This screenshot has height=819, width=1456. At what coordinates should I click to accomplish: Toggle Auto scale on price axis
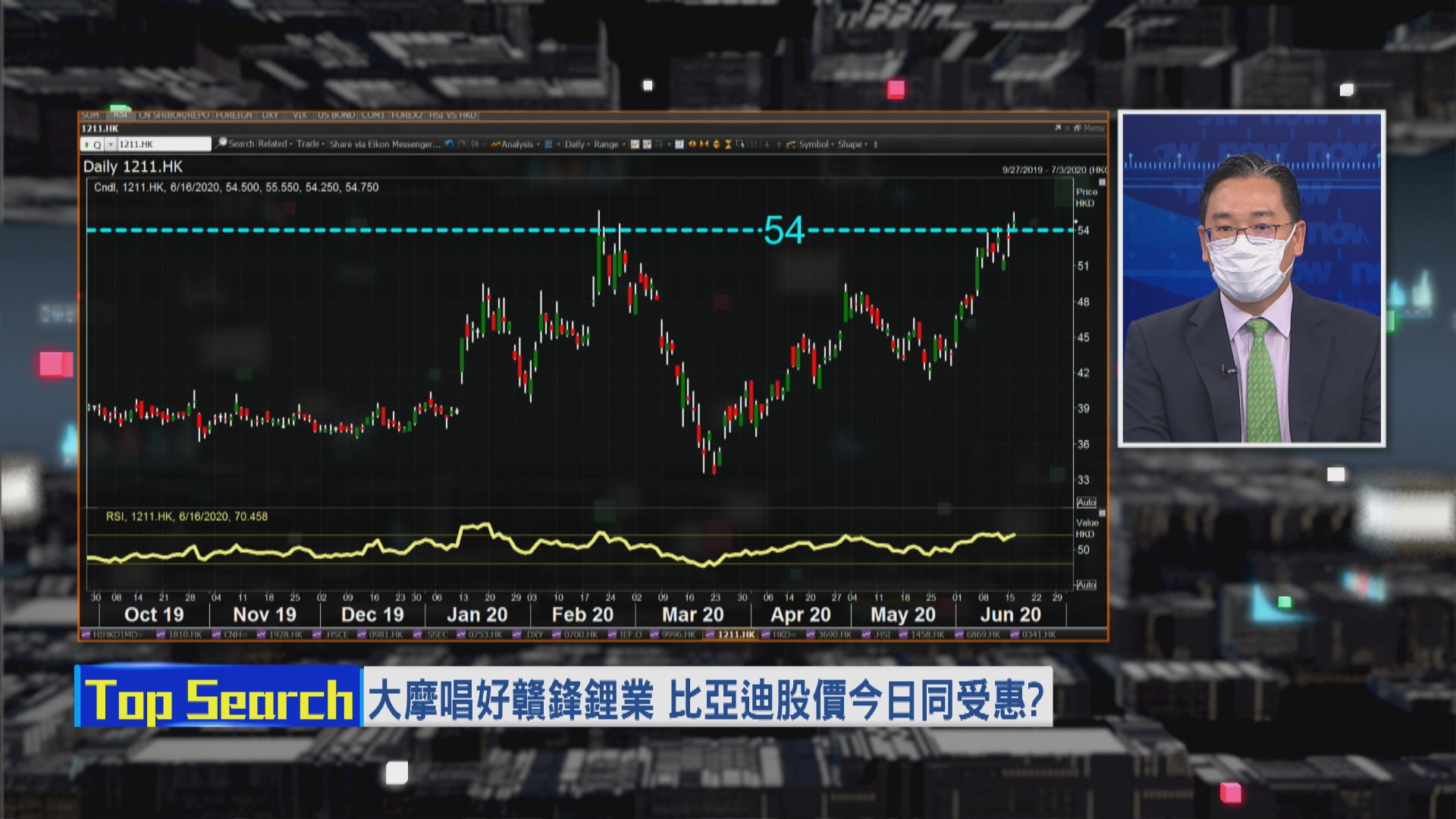[x=1086, y=503]
